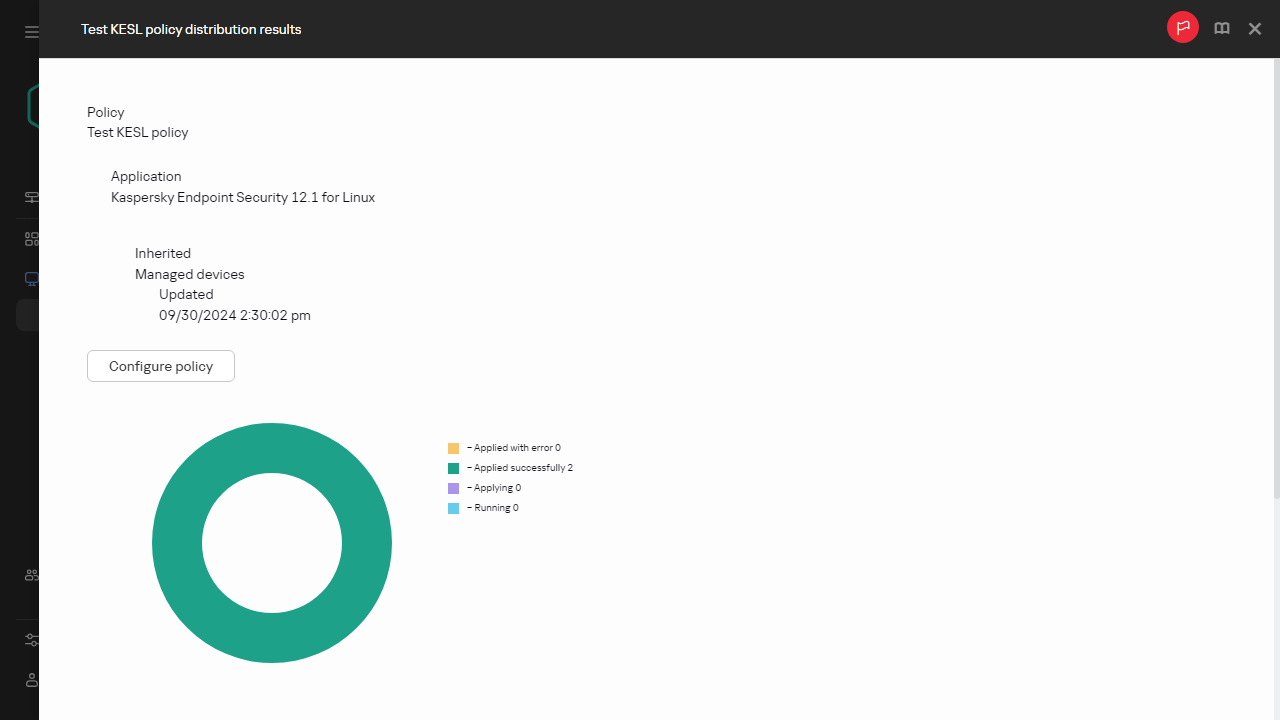Viewport: 1280px width, 720px height.
Task: Open the sliders settings icon in sidebar
Action: point(32,640)
